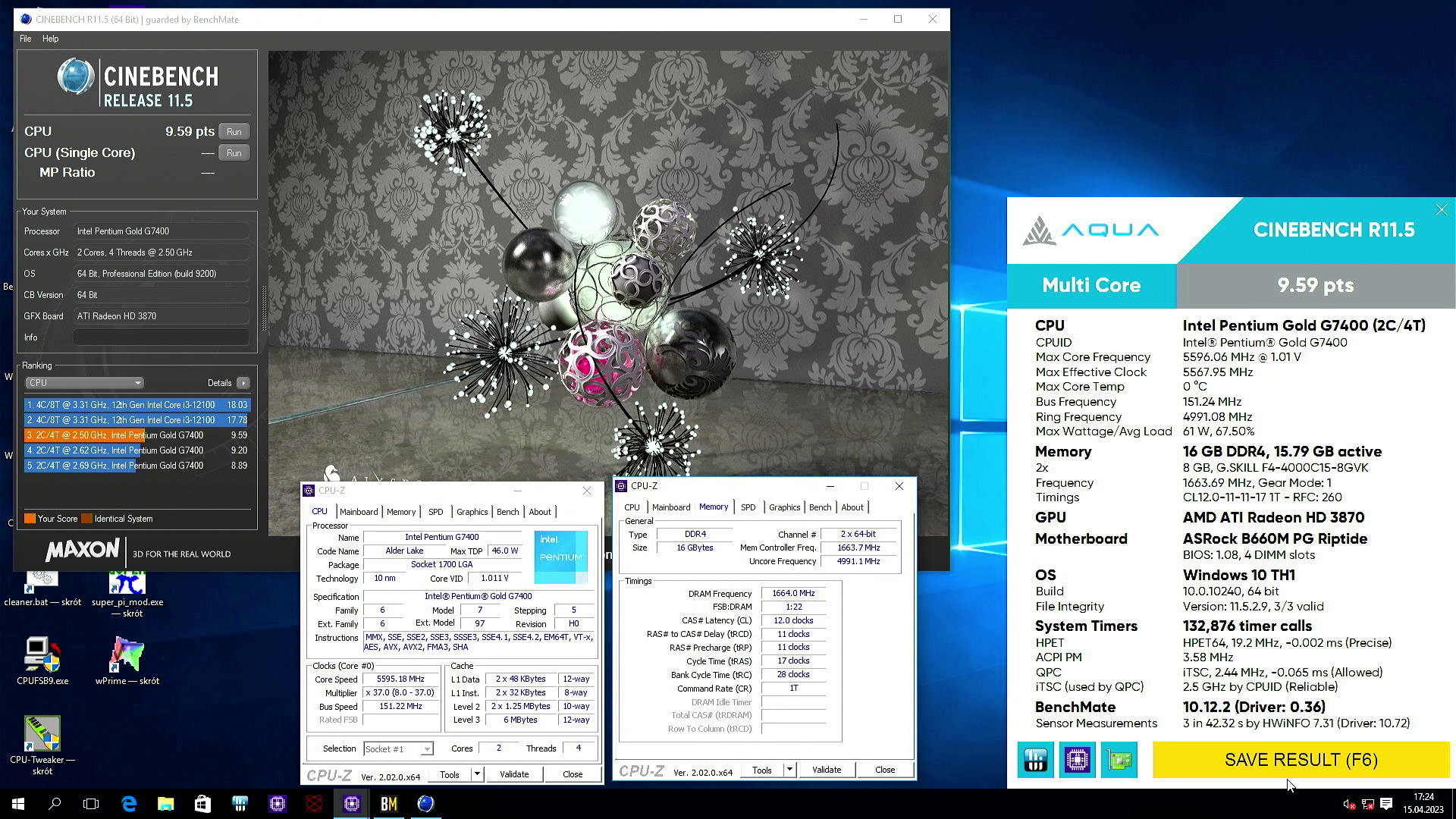Viewport: 1456px width, 819px height.
Task: Switch to Bench tab in left CPU-Z
Action: (507, 512)
